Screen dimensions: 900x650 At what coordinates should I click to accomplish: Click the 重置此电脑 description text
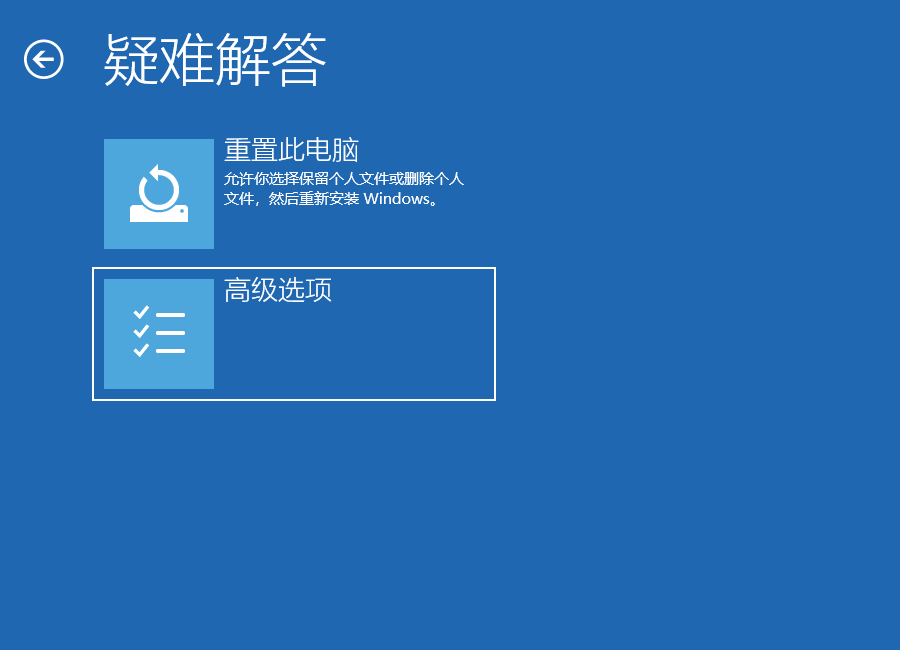pyautogui.click(x=343, y=189)
